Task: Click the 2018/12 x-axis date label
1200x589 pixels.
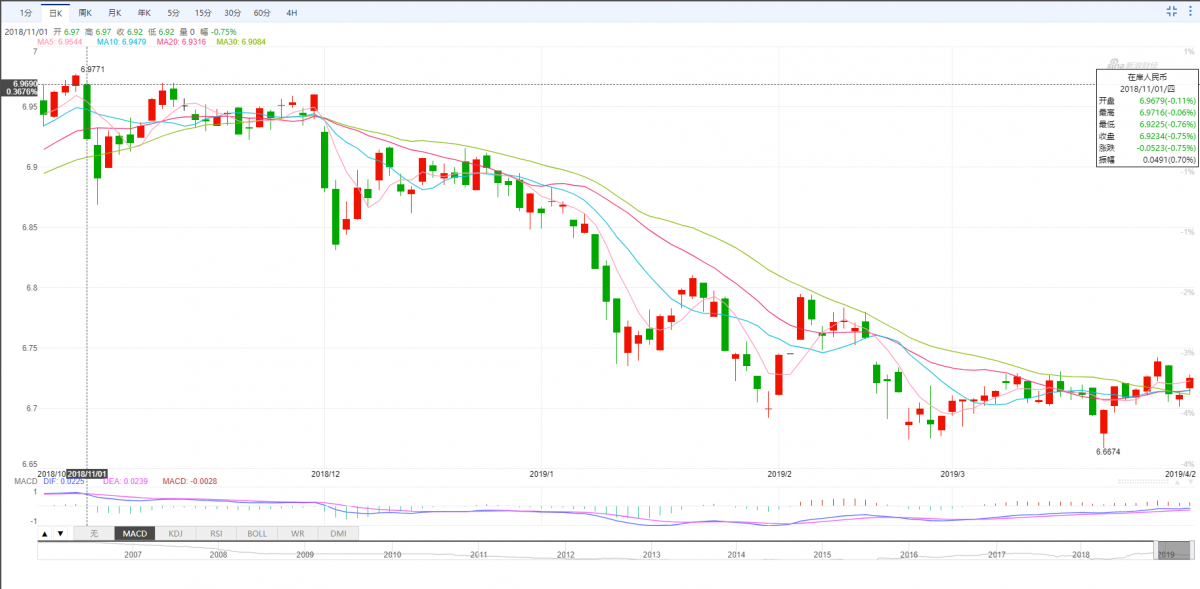Action: point(326,473)
